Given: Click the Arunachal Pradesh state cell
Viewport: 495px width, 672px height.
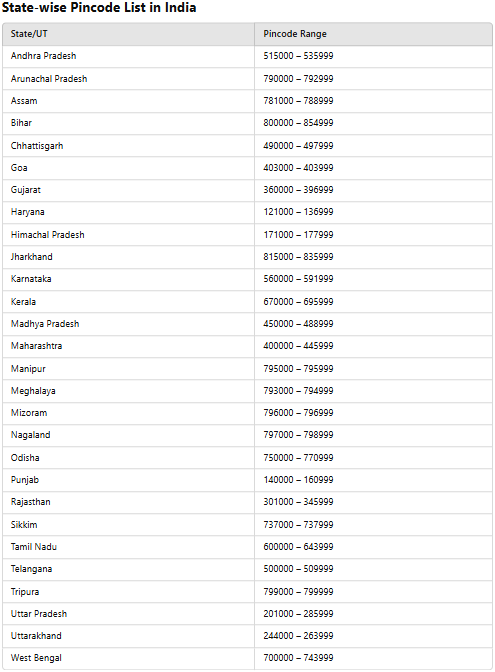Looking at the screenshot, I should [x=49, y=79].
